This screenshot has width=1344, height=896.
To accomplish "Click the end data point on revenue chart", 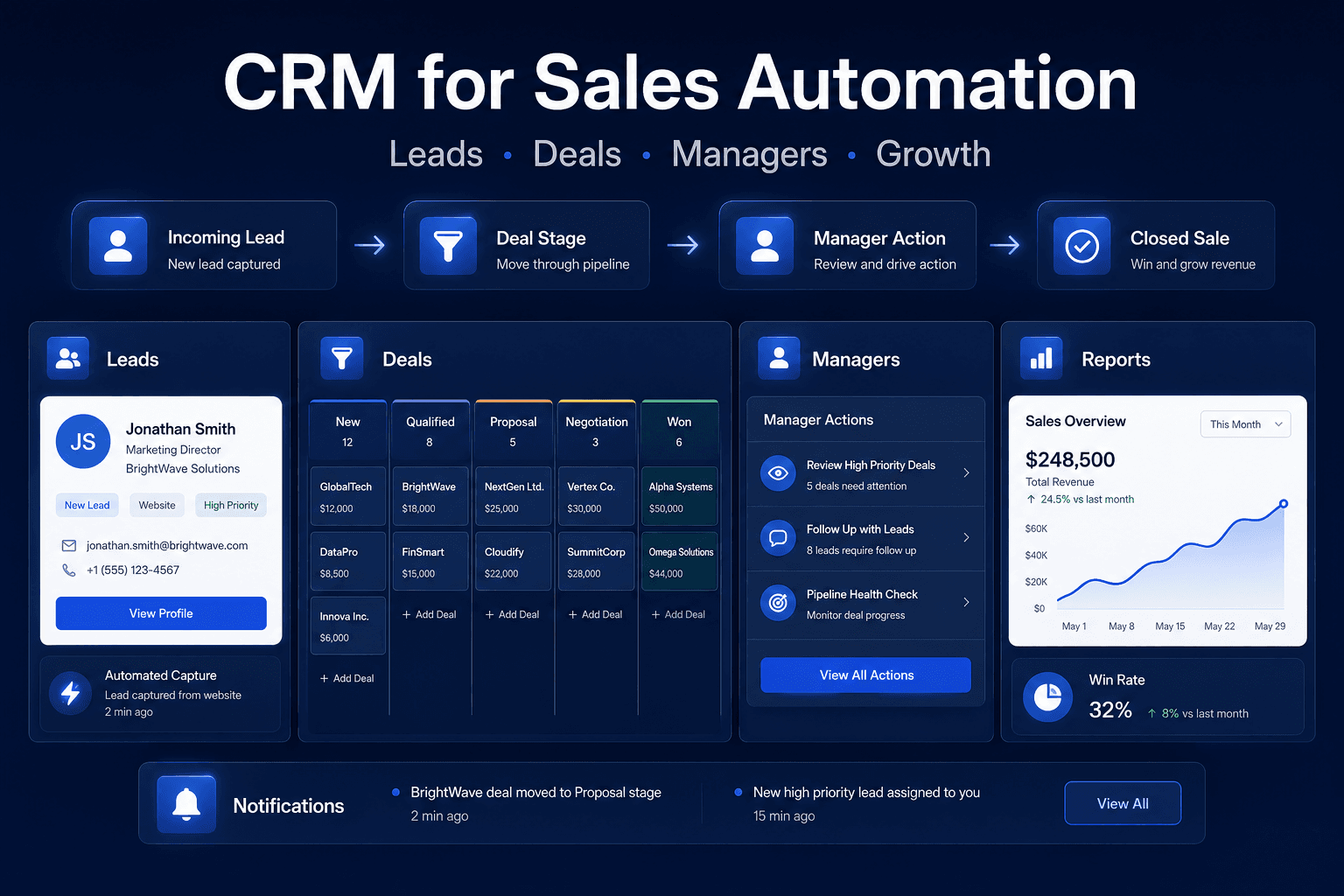I will (1284, 503).
